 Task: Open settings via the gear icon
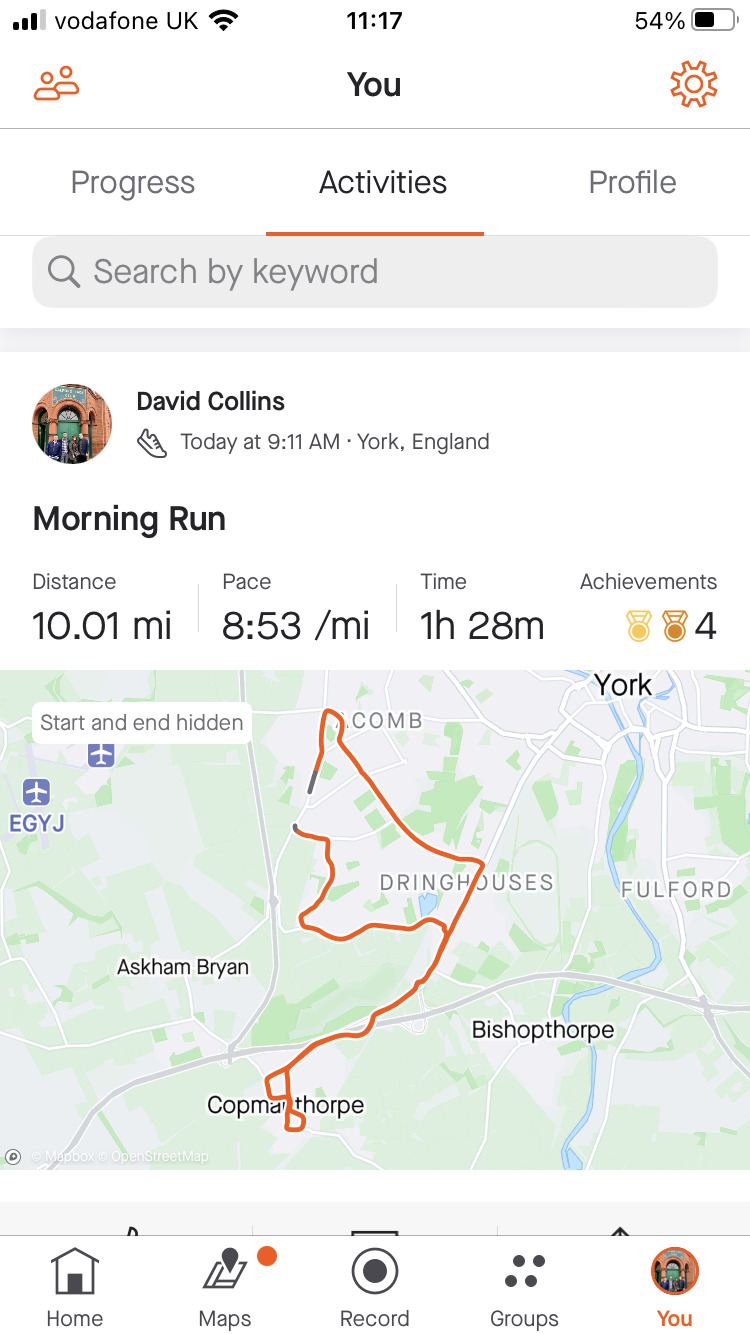pyautogui.click(x=694, y=84)
